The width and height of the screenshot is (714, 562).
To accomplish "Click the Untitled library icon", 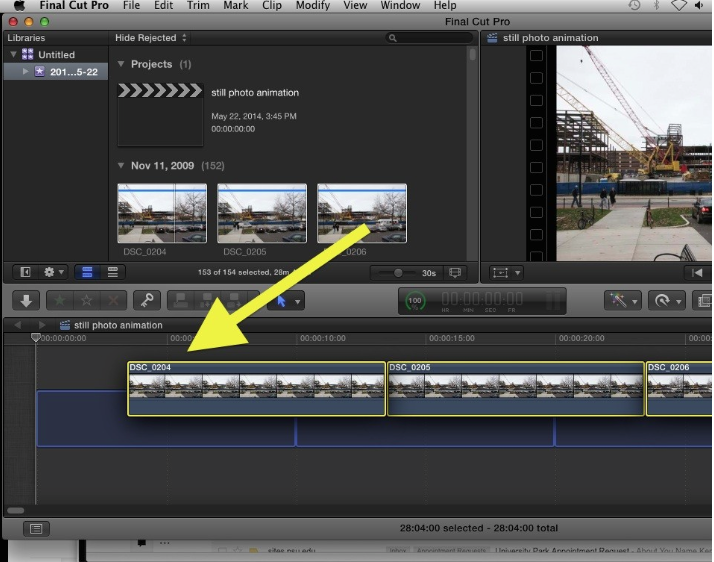I will pos(27,55).
